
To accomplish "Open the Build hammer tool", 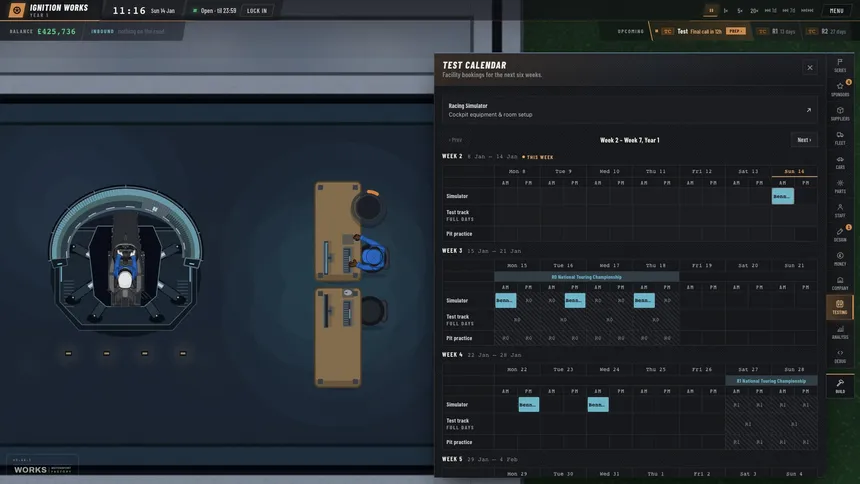I will (840, 386).
